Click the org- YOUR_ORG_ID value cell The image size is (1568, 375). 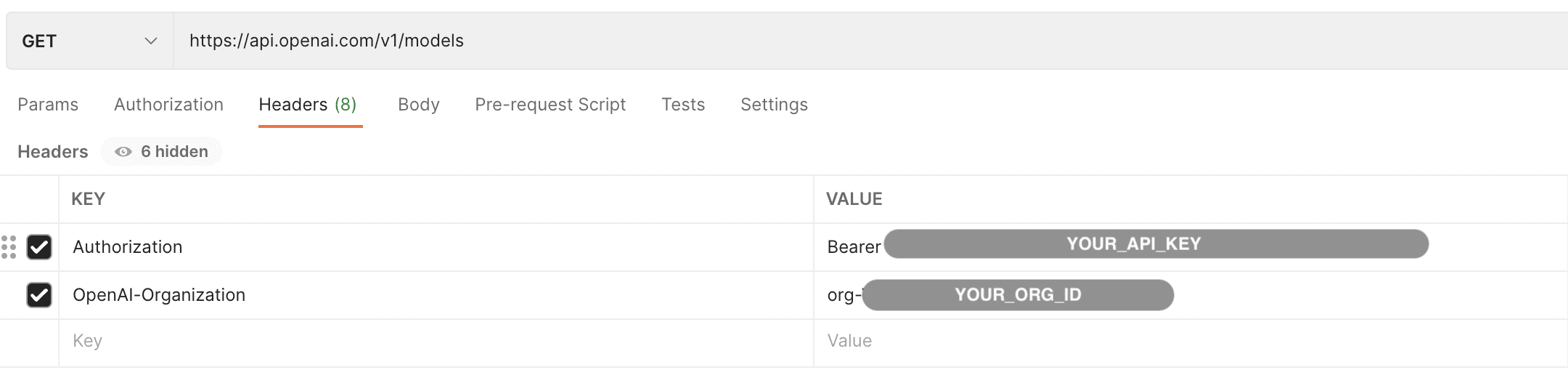pos(1191,295)
